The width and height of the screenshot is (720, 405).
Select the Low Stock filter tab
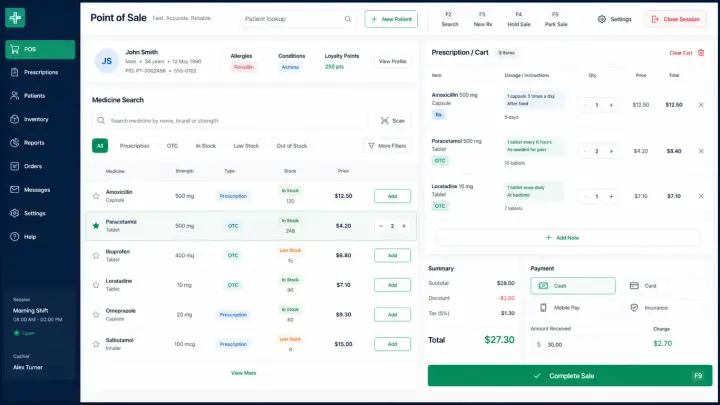[246, 146]
